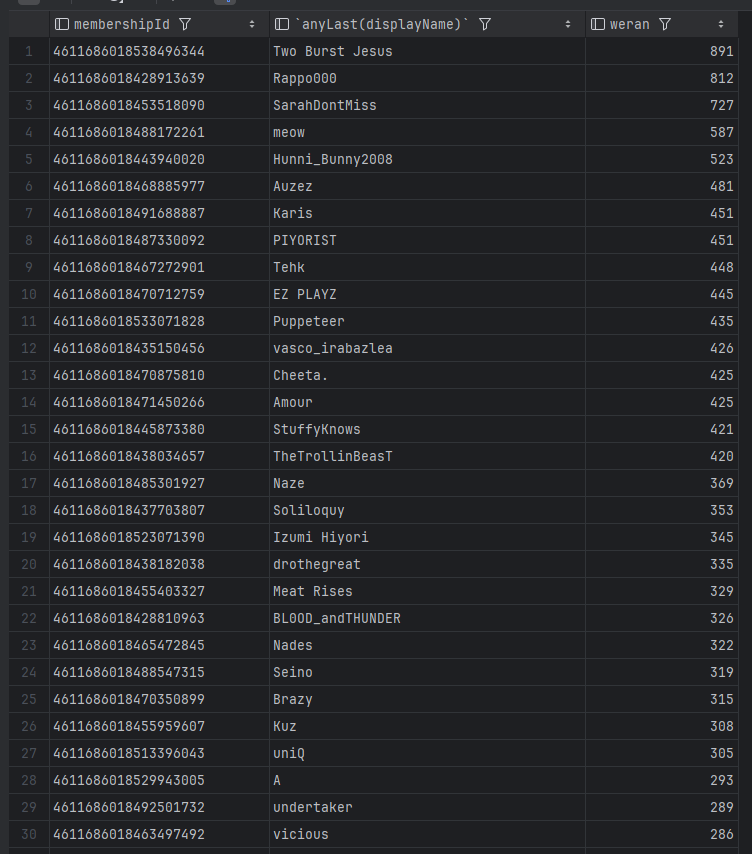
Task: Sort by the anyLast(displayName) column arrows
Action: tap(568, 24)
